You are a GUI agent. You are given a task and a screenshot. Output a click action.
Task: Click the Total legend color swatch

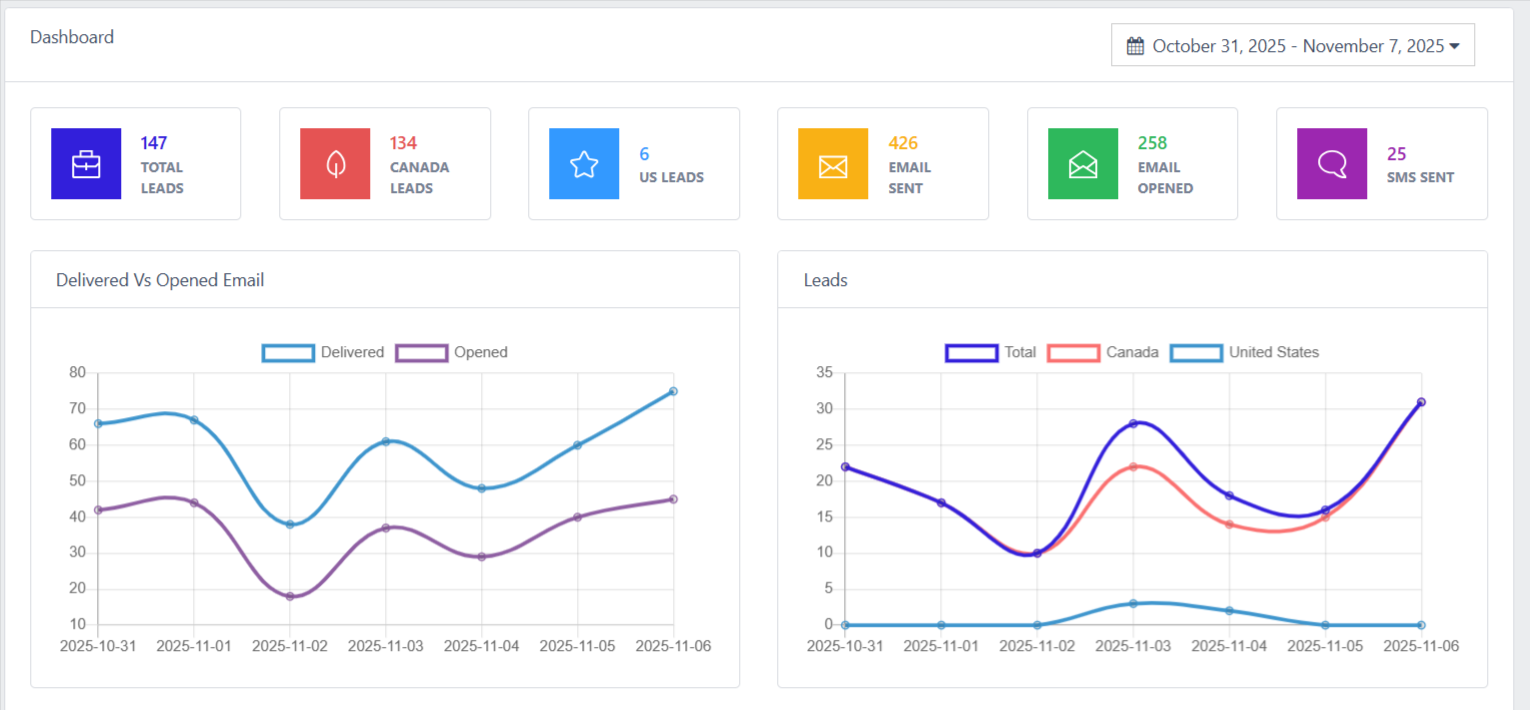970,352
